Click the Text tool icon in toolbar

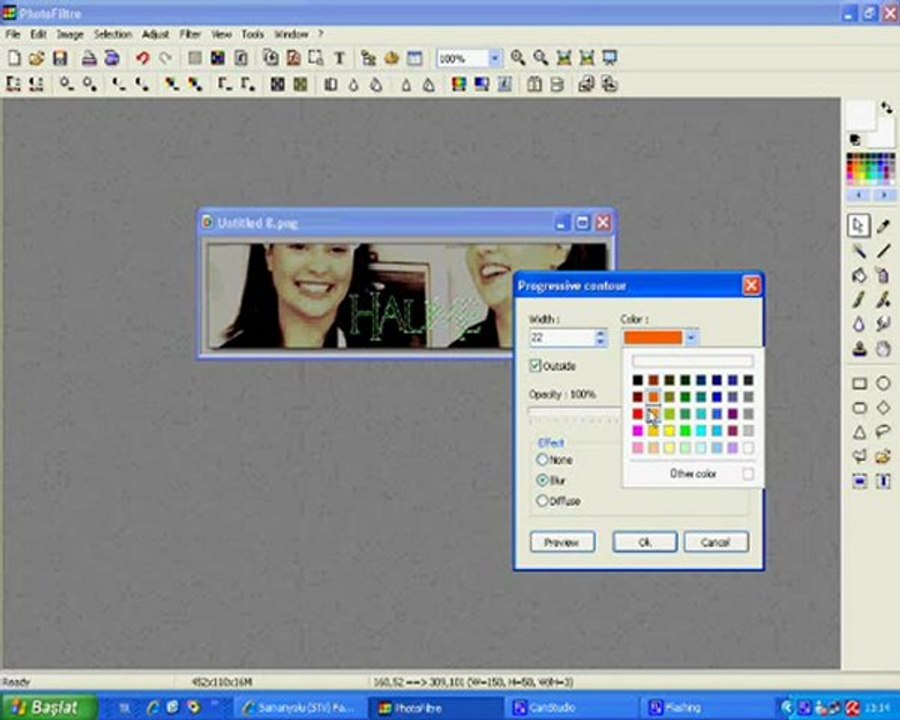(x=339, y=59)
